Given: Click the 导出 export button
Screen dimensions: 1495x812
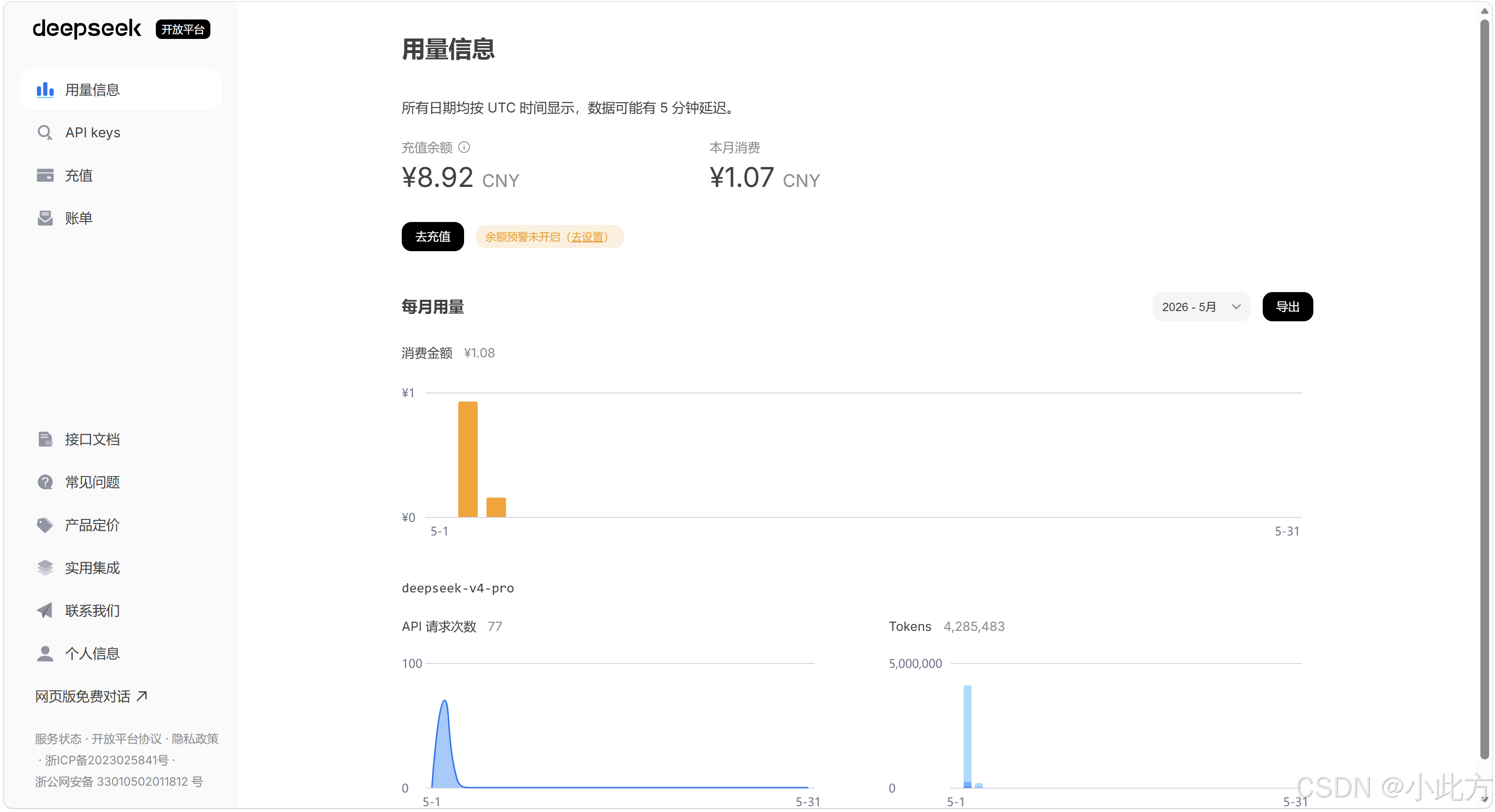Looking at the screenshot, I should [x=1287, y=306].
